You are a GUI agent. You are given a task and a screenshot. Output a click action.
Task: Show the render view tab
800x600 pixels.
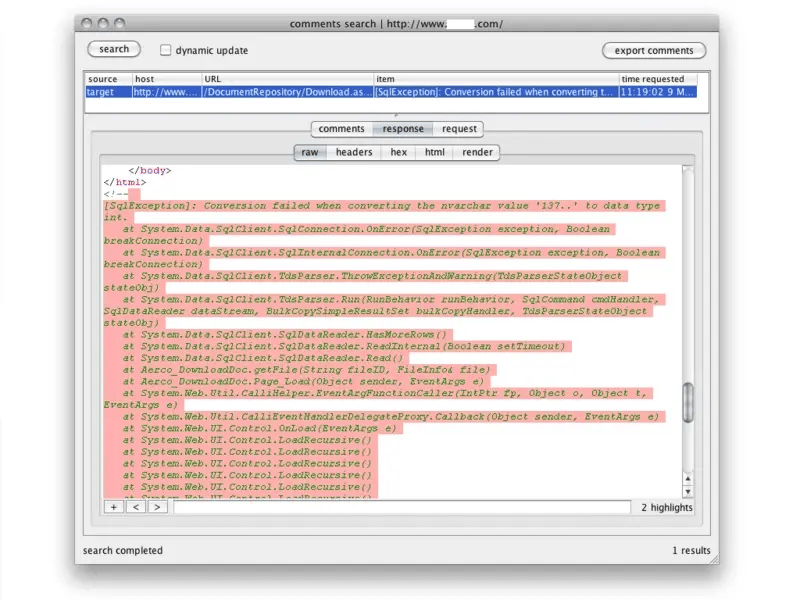click(x=477, y=152)
